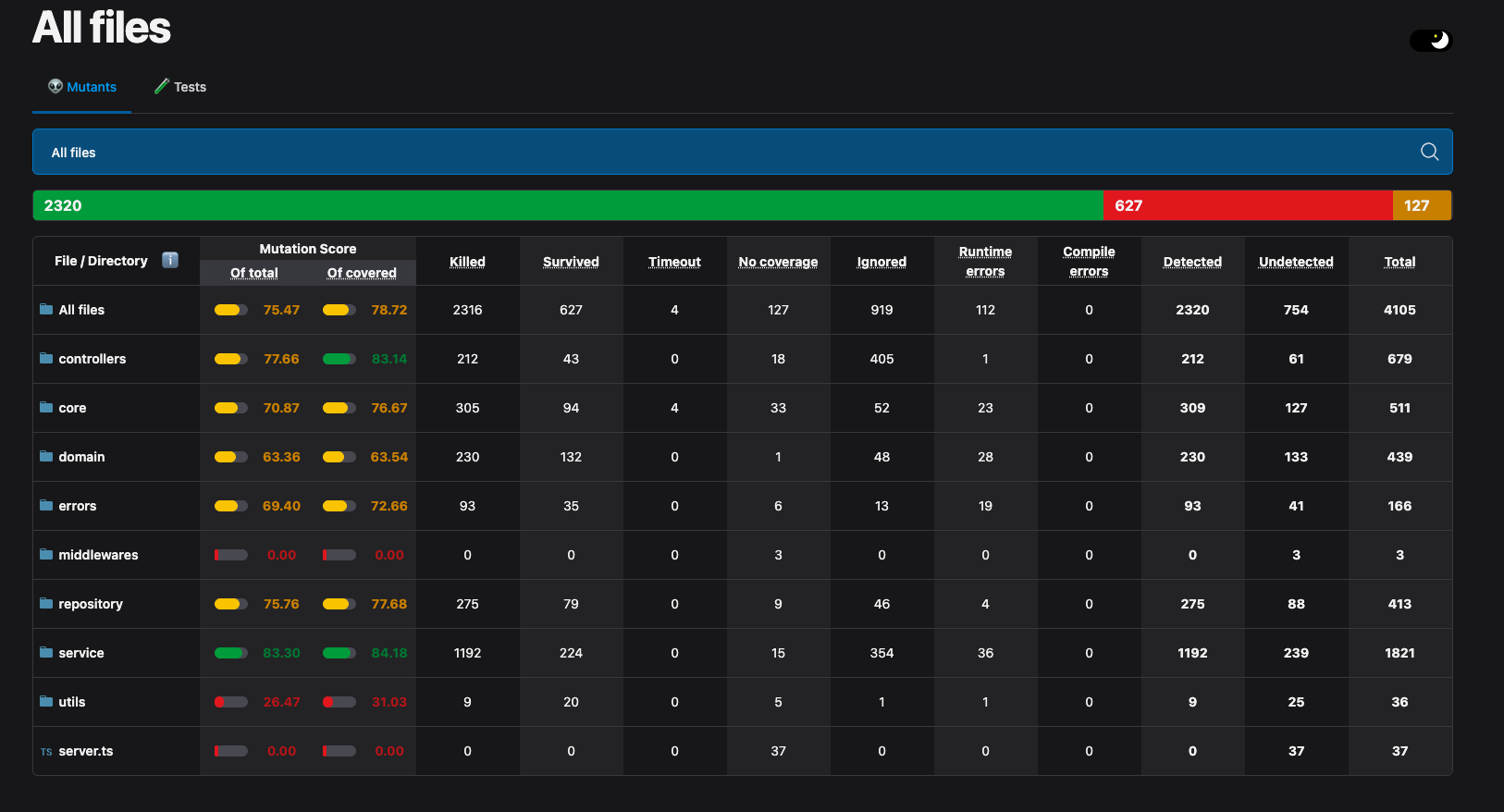The height and width of the screenshot is (812, 1504).
Task: Click the red 627 survived bar segment
Action: point(1247,205)
